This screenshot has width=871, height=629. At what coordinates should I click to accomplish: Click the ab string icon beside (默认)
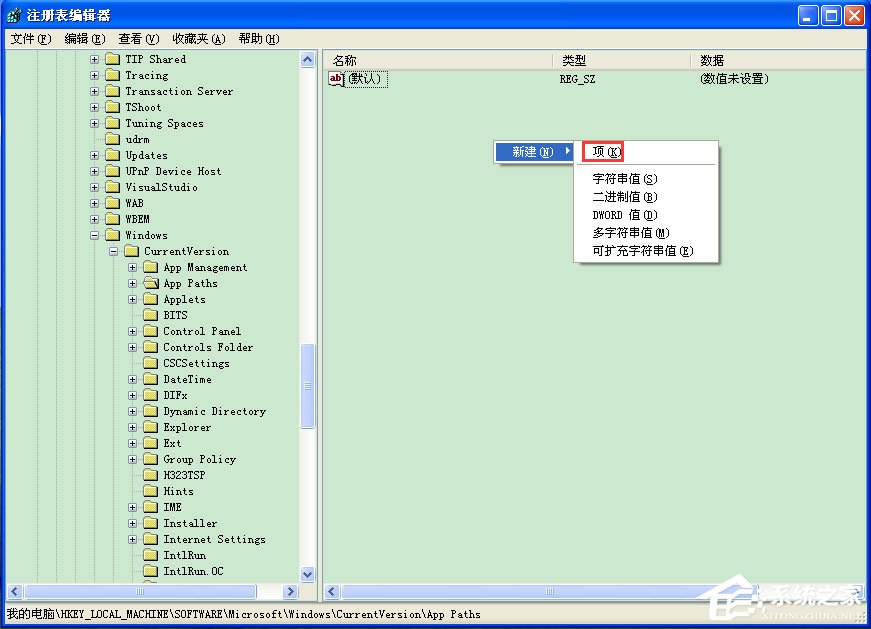(338, 79)
